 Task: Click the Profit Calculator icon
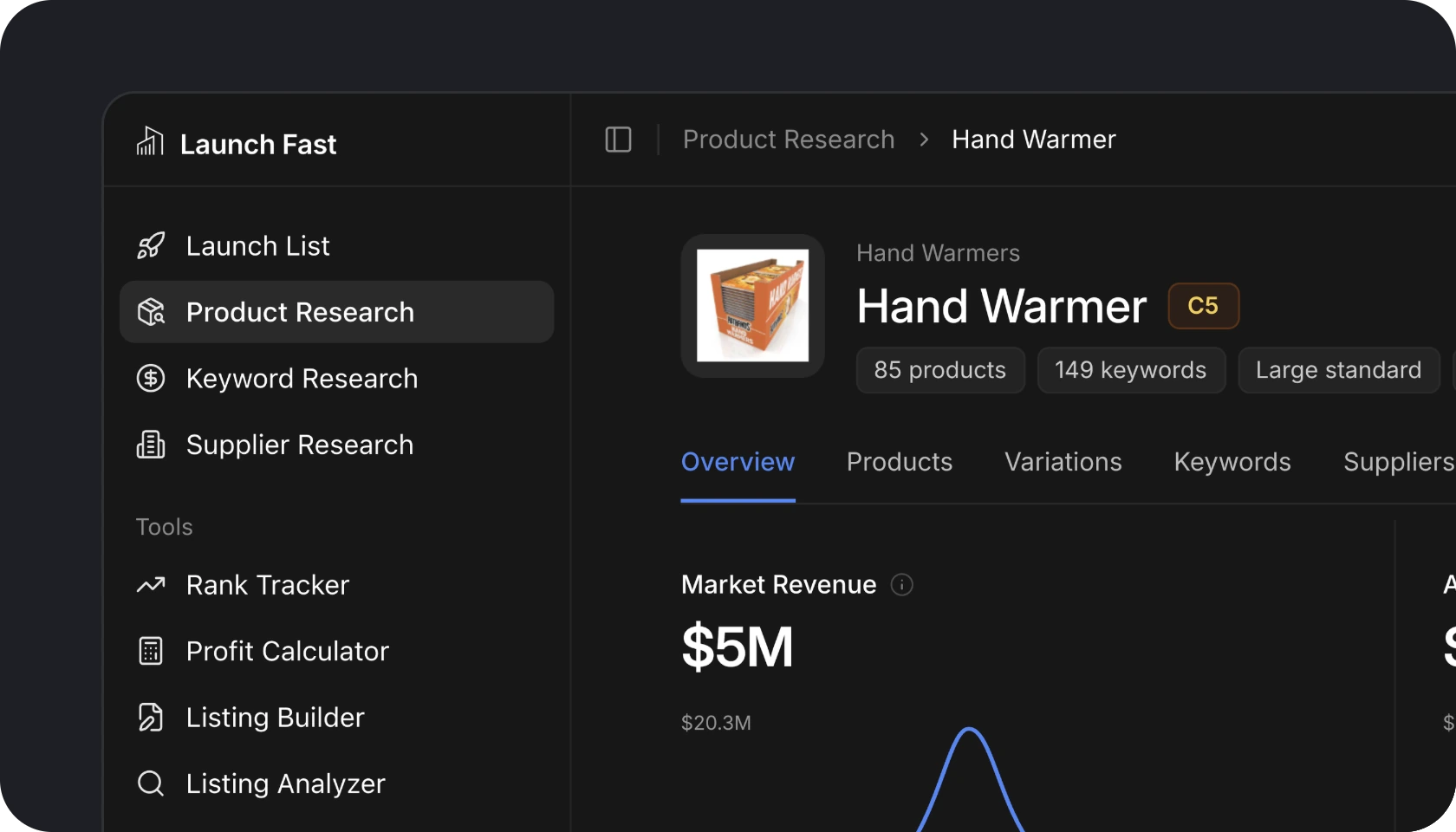coord(151,651)
